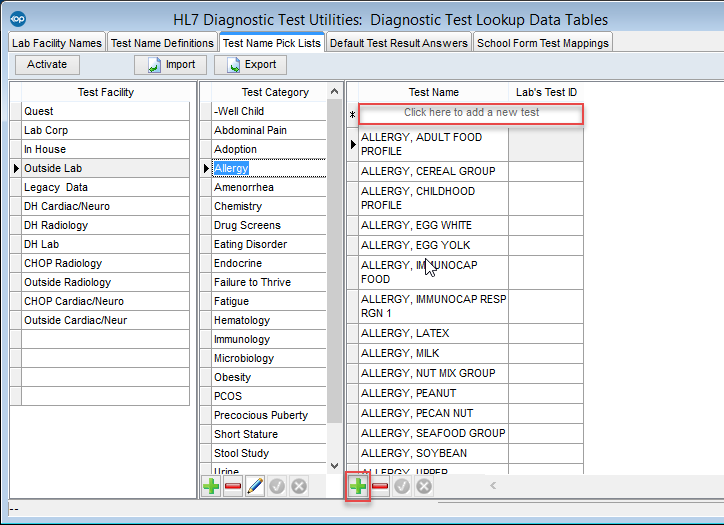Choose Chemistry category
This screenshot has height=525, width=724.
(x=269, y=206)
